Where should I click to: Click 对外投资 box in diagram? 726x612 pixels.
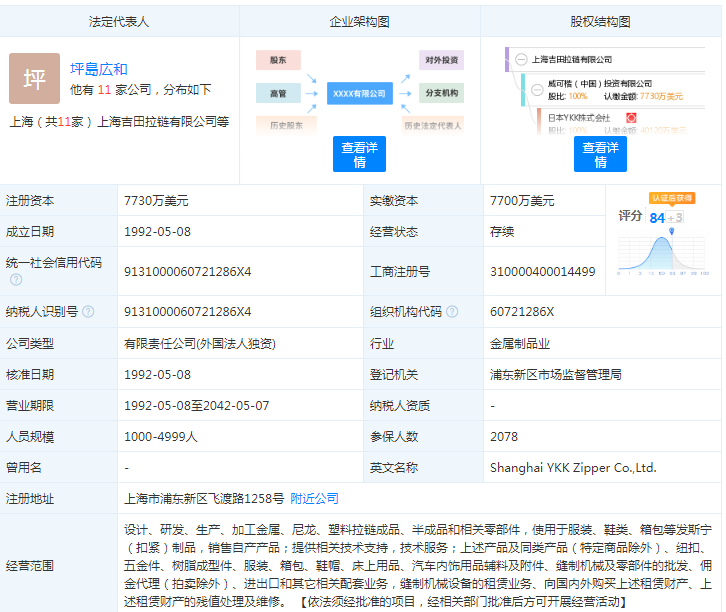click(x=441, y=60)
